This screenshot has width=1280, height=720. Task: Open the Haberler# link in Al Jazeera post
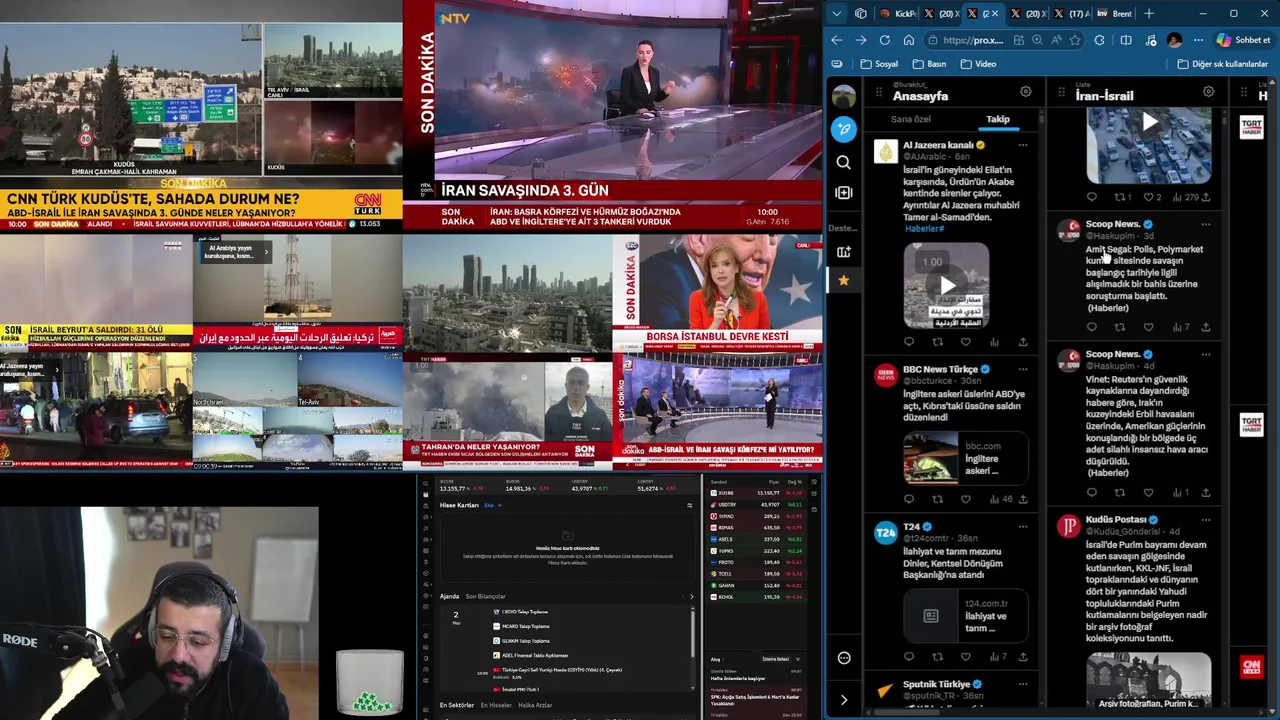924,229
